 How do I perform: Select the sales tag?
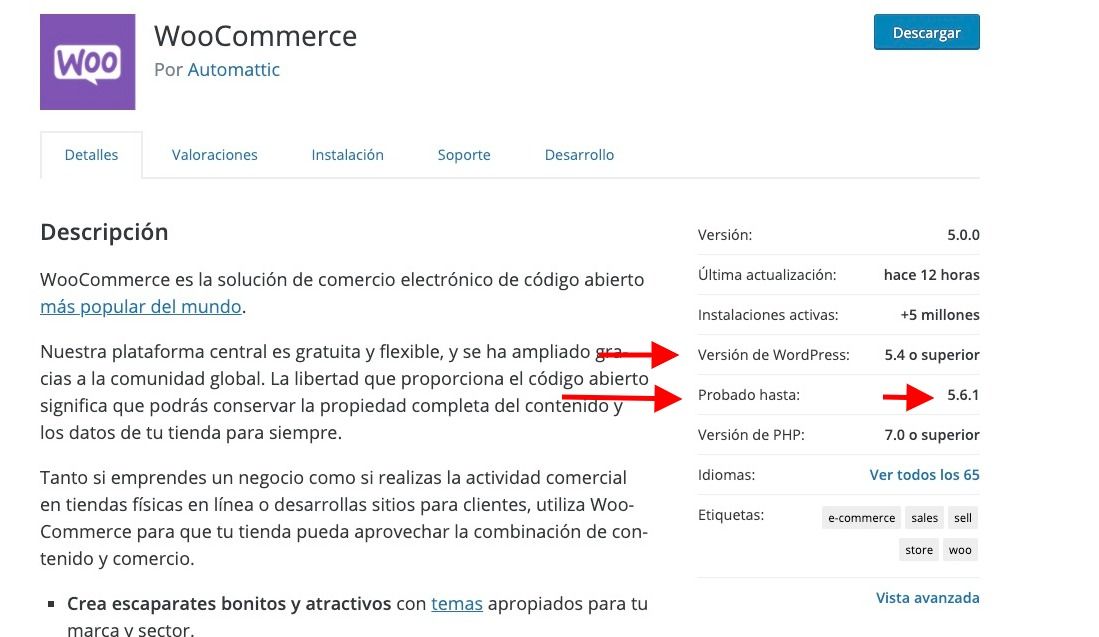924,518
